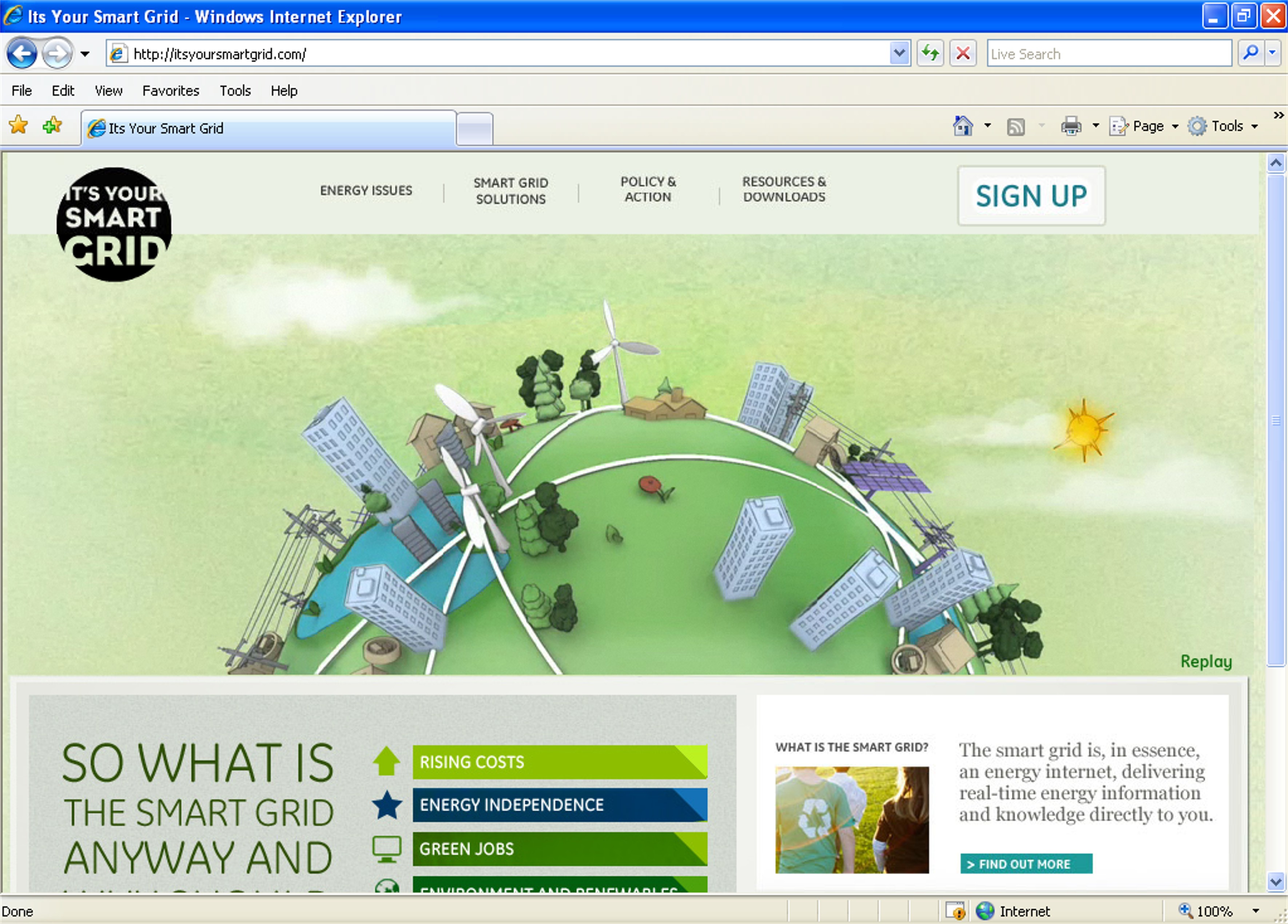Open a new blank tab

[475, 130]
